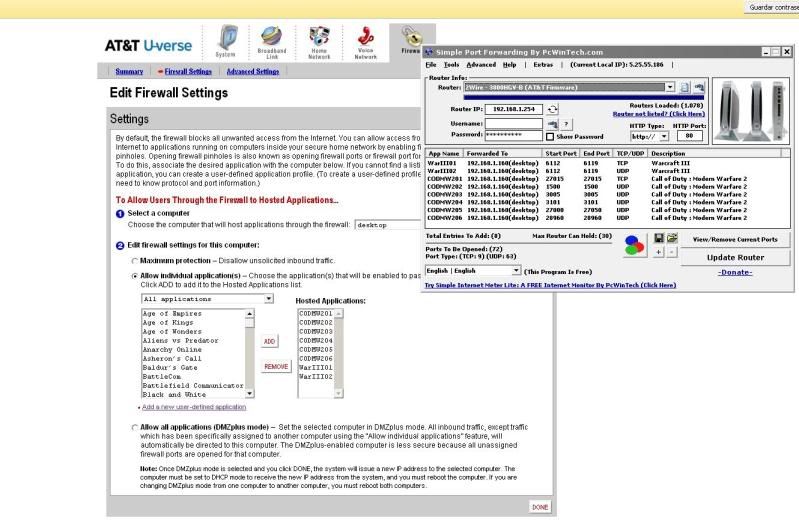Select Allow individual application(s) radio button
799x524 pixels.
pos(135,276)
